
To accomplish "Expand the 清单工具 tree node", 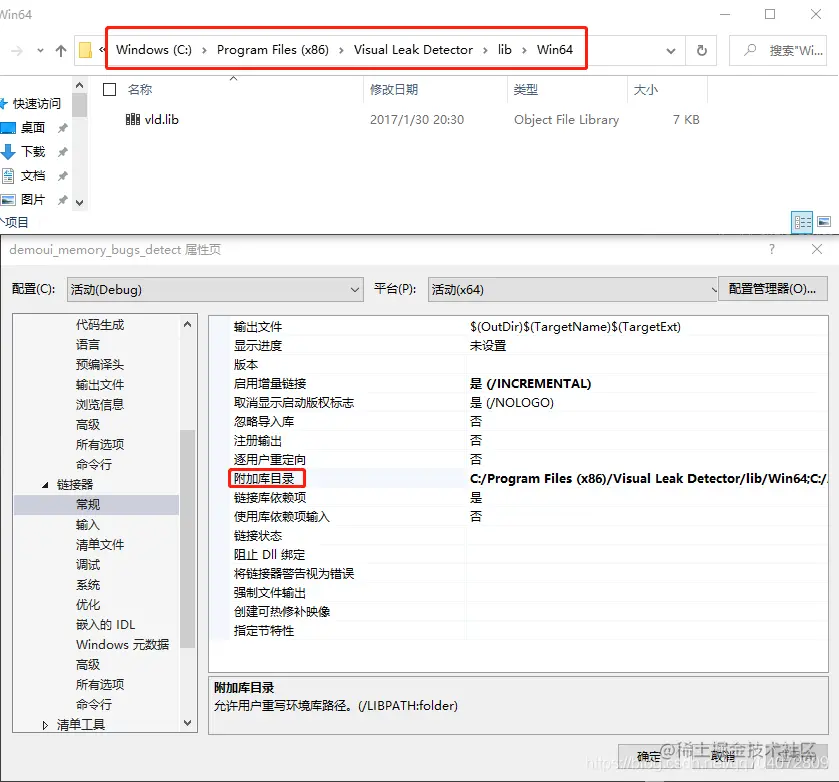I will pyautogui.click(x=45, y=725).
